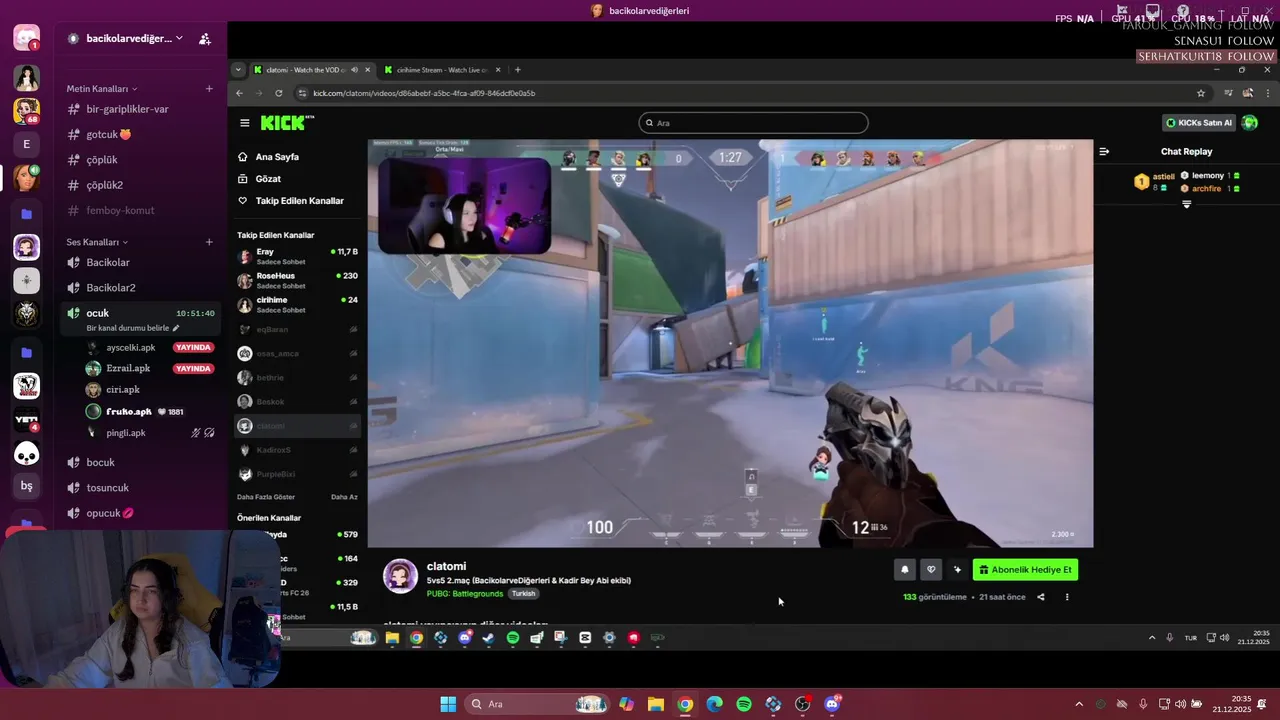Viewport: 1280px width, 720px height.
Task: Bookmark page with the star icon
Action: 1201,93
